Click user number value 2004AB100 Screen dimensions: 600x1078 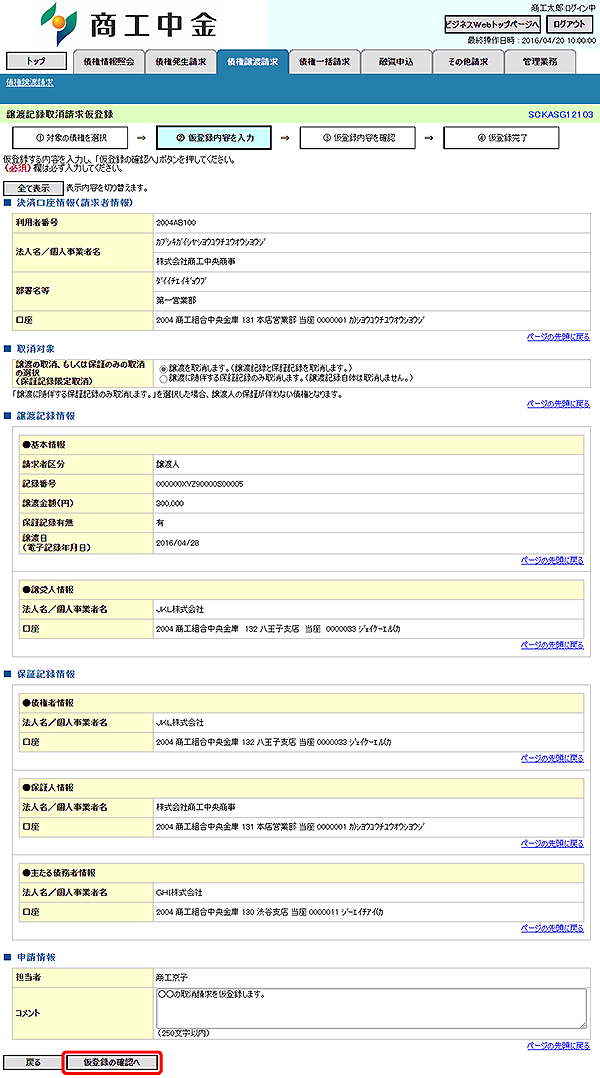(x=177, y=223)
